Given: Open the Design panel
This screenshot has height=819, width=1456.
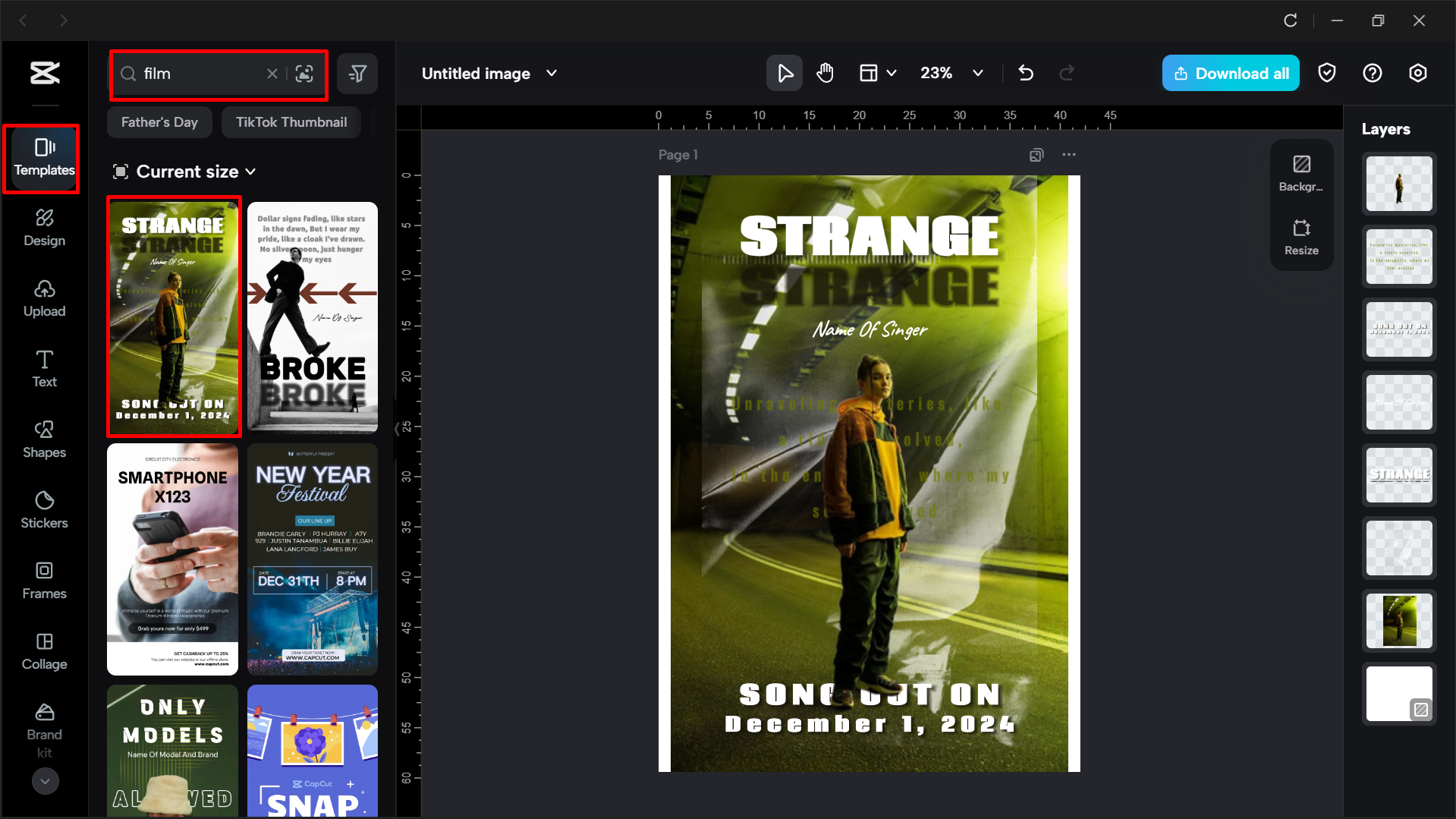Looking at the screenshot, I should (x=44, y=228).
